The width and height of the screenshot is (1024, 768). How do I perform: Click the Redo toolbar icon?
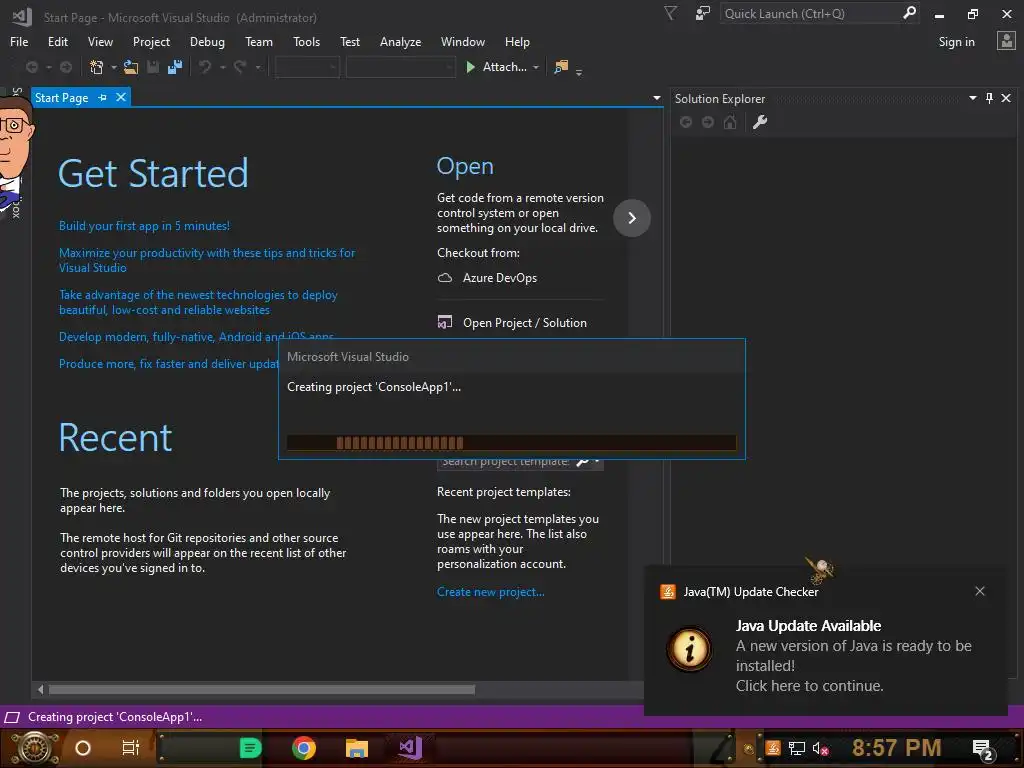(x=240, y=67)
